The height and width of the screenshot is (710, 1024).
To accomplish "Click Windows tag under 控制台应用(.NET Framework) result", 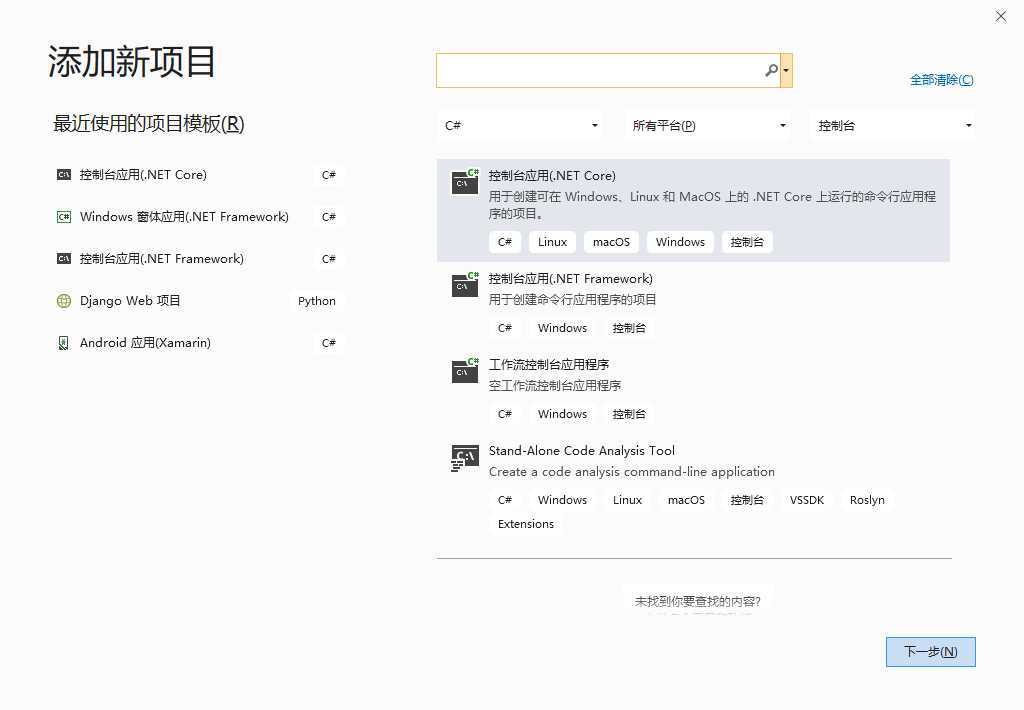I will coord(562,328).
